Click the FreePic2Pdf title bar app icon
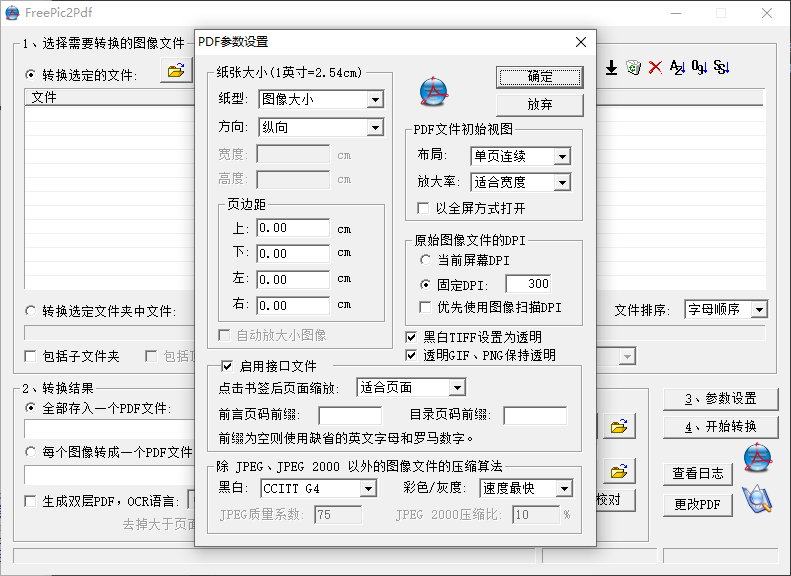Viewport: 791px width, 576px height. 12,13
